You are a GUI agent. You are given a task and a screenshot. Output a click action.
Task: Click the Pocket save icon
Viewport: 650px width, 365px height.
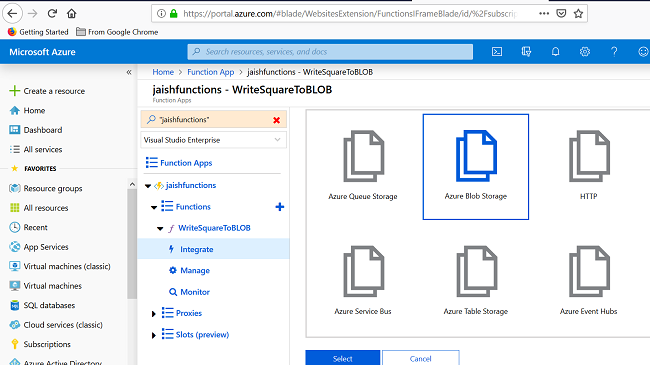coord(561,14)
